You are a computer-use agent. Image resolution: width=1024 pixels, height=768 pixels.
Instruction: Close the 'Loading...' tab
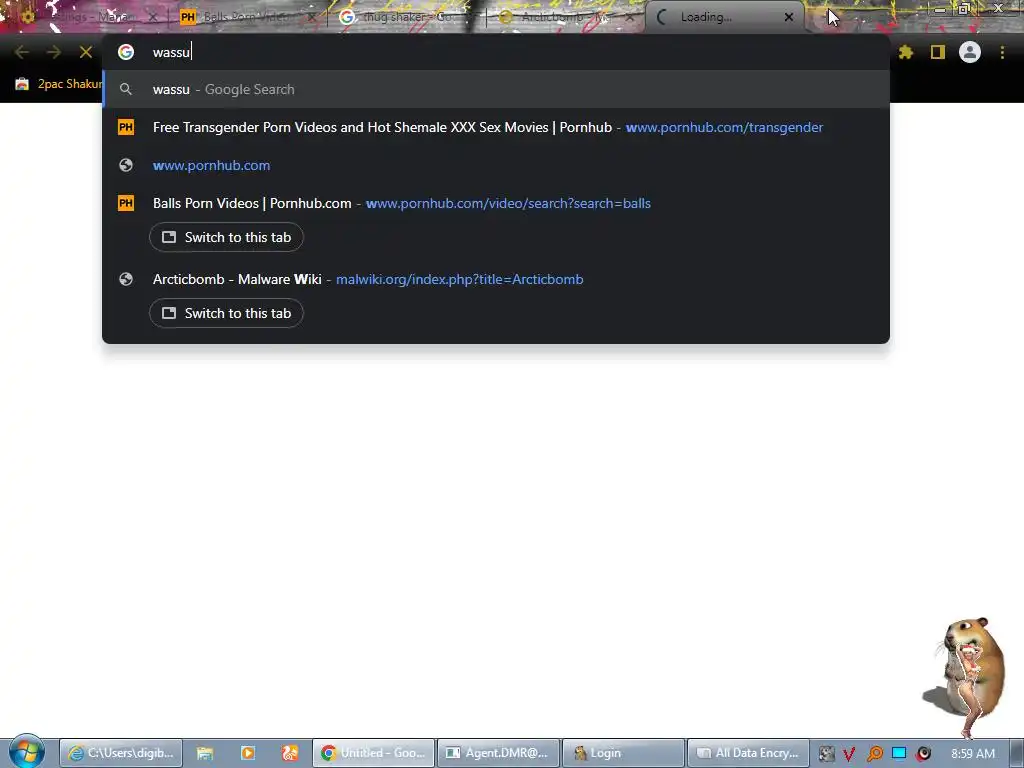789,17
